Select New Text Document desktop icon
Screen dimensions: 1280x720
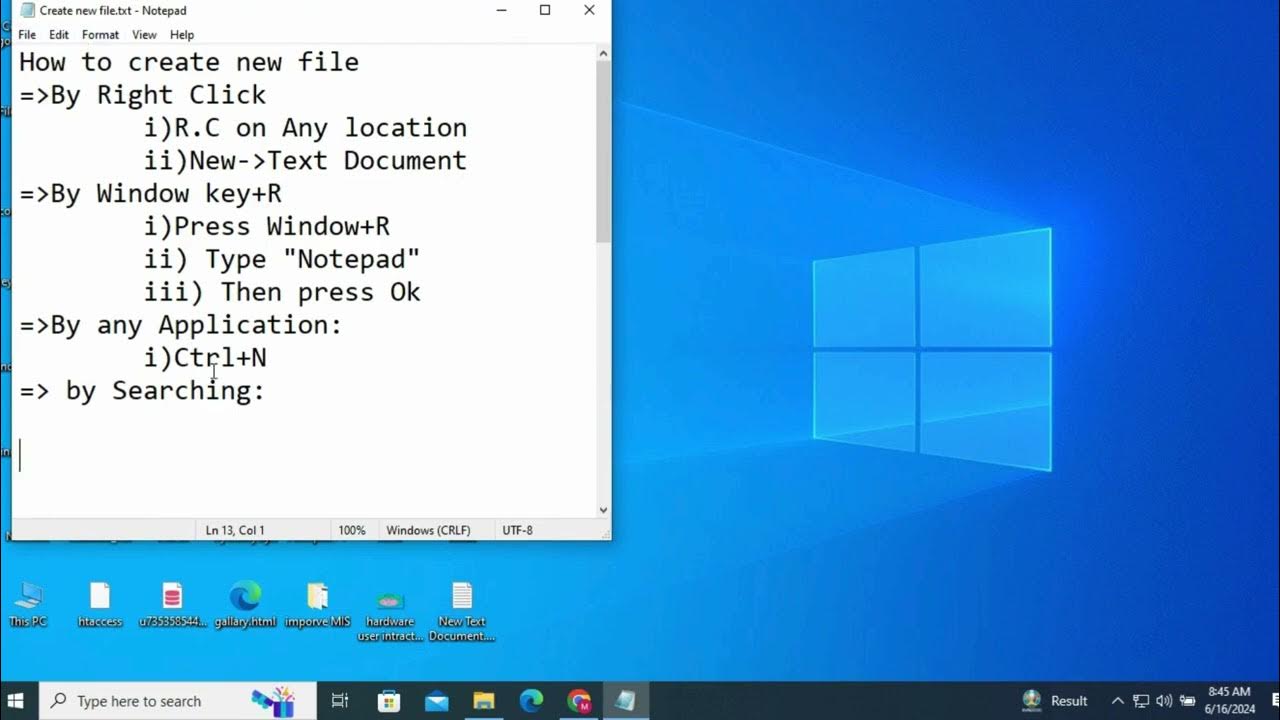(x=462, y=611)
